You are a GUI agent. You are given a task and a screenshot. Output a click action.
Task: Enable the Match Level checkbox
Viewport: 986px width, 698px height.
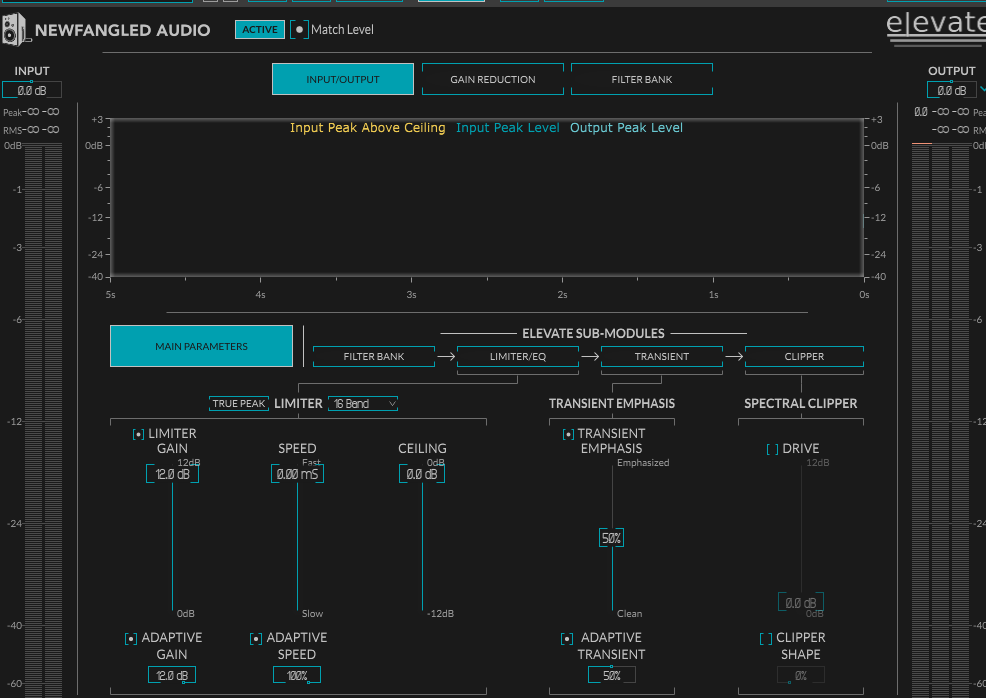[299, 30]
